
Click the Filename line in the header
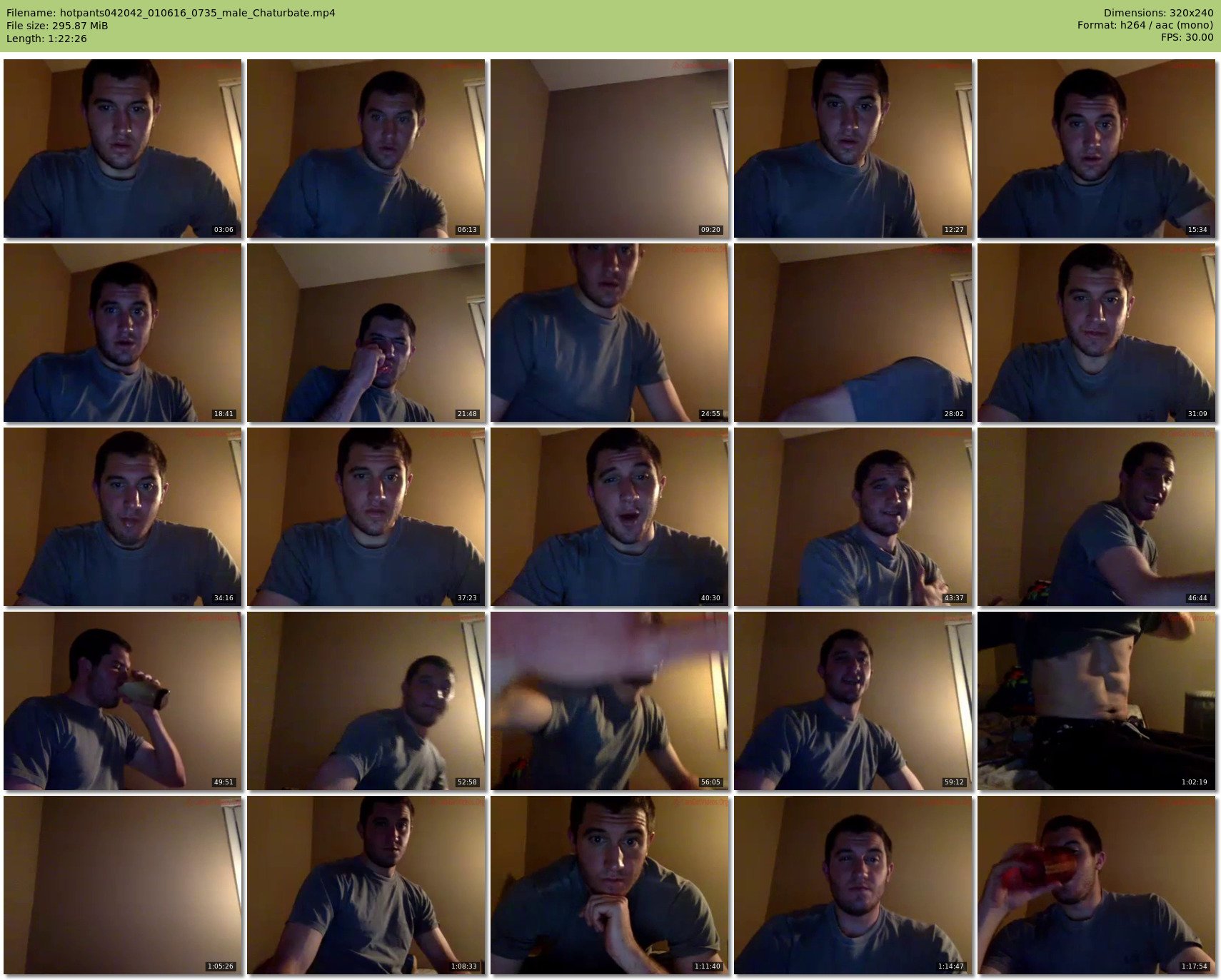tap(171, 13)
